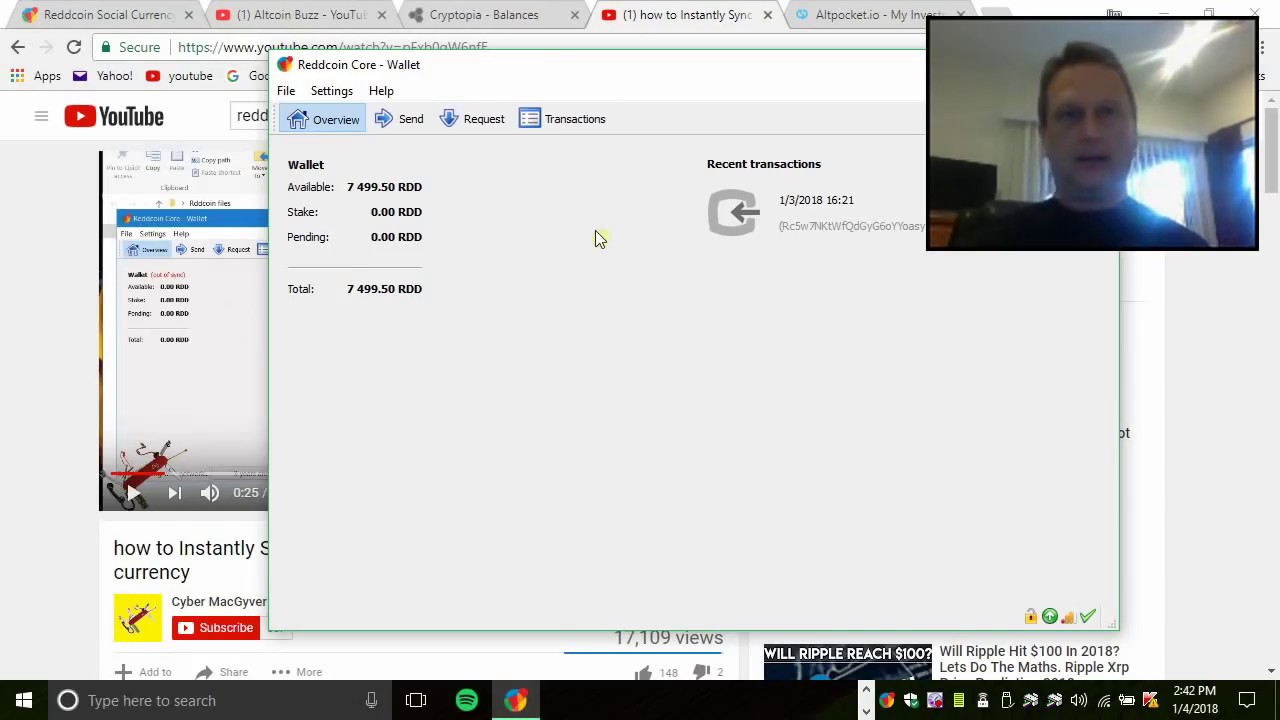The image size is (1280, 720).
Task: Skip to next YouTube video
Action: [174, 493]
